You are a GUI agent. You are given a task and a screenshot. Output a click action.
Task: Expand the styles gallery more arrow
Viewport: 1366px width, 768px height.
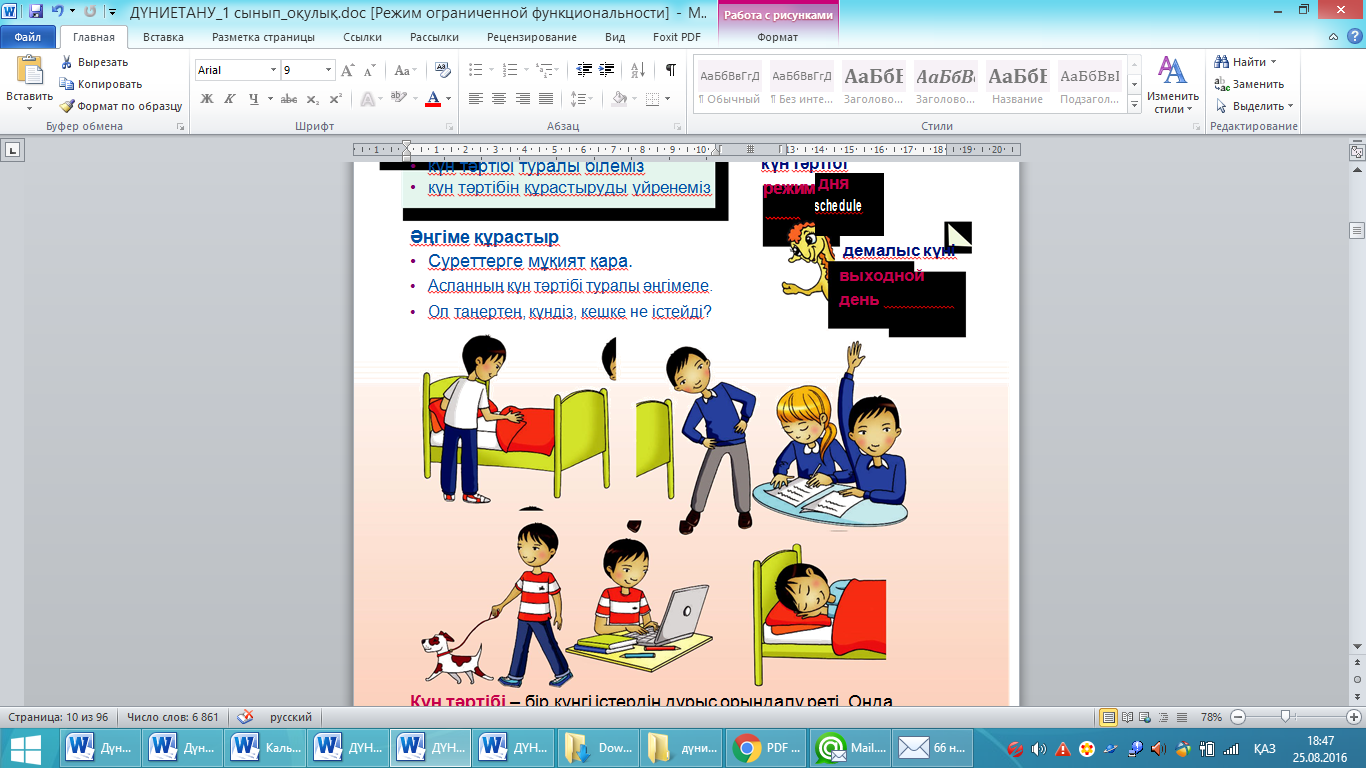click(1134, 106)
